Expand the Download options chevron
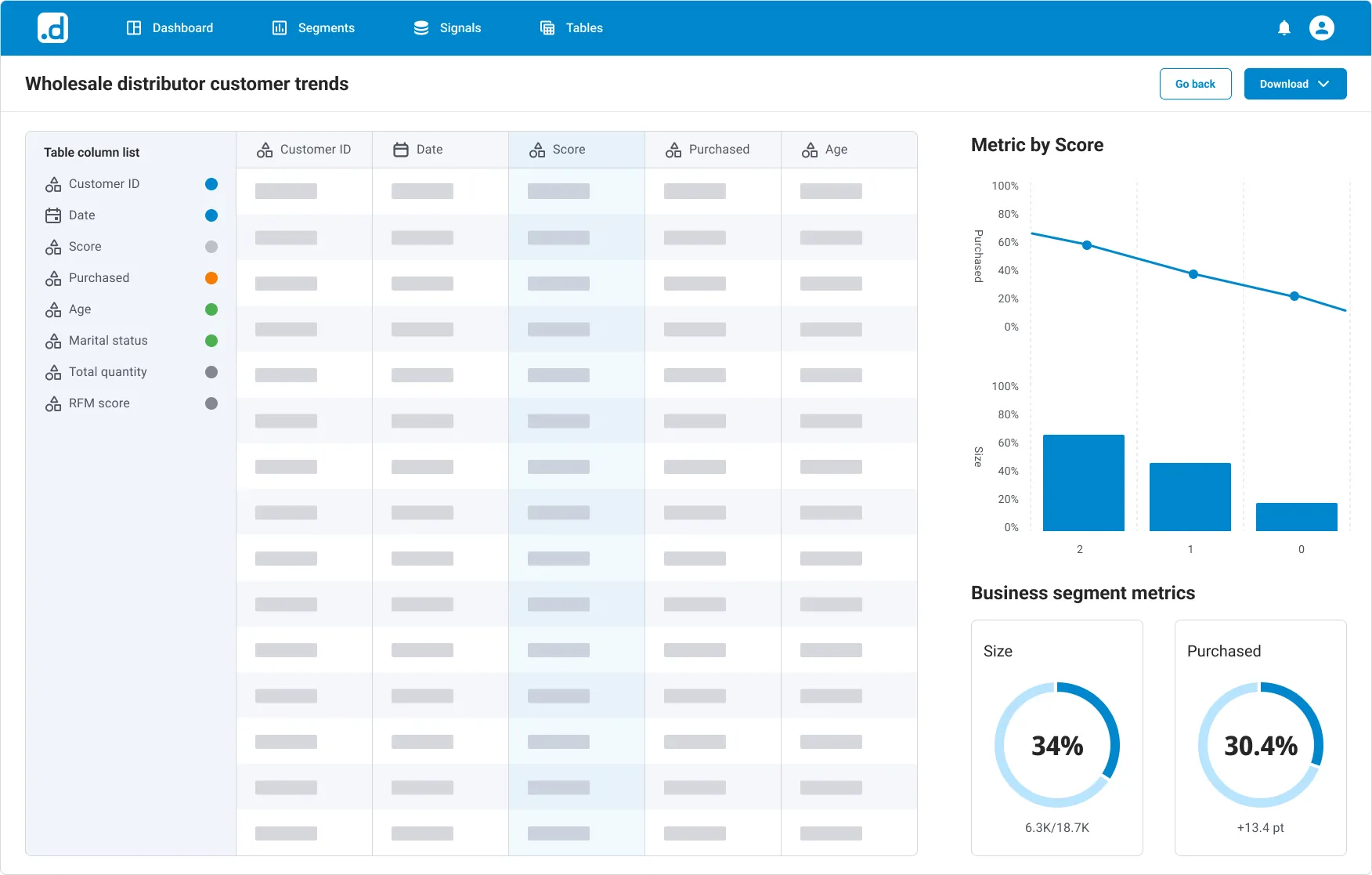1372x875 pixels. pyautogui.click(x=1325, y=83)
